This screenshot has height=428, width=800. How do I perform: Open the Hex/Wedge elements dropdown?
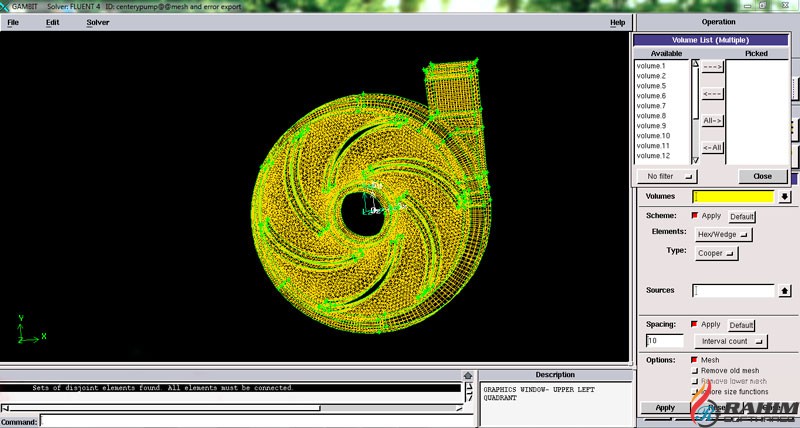coord(724,234)
